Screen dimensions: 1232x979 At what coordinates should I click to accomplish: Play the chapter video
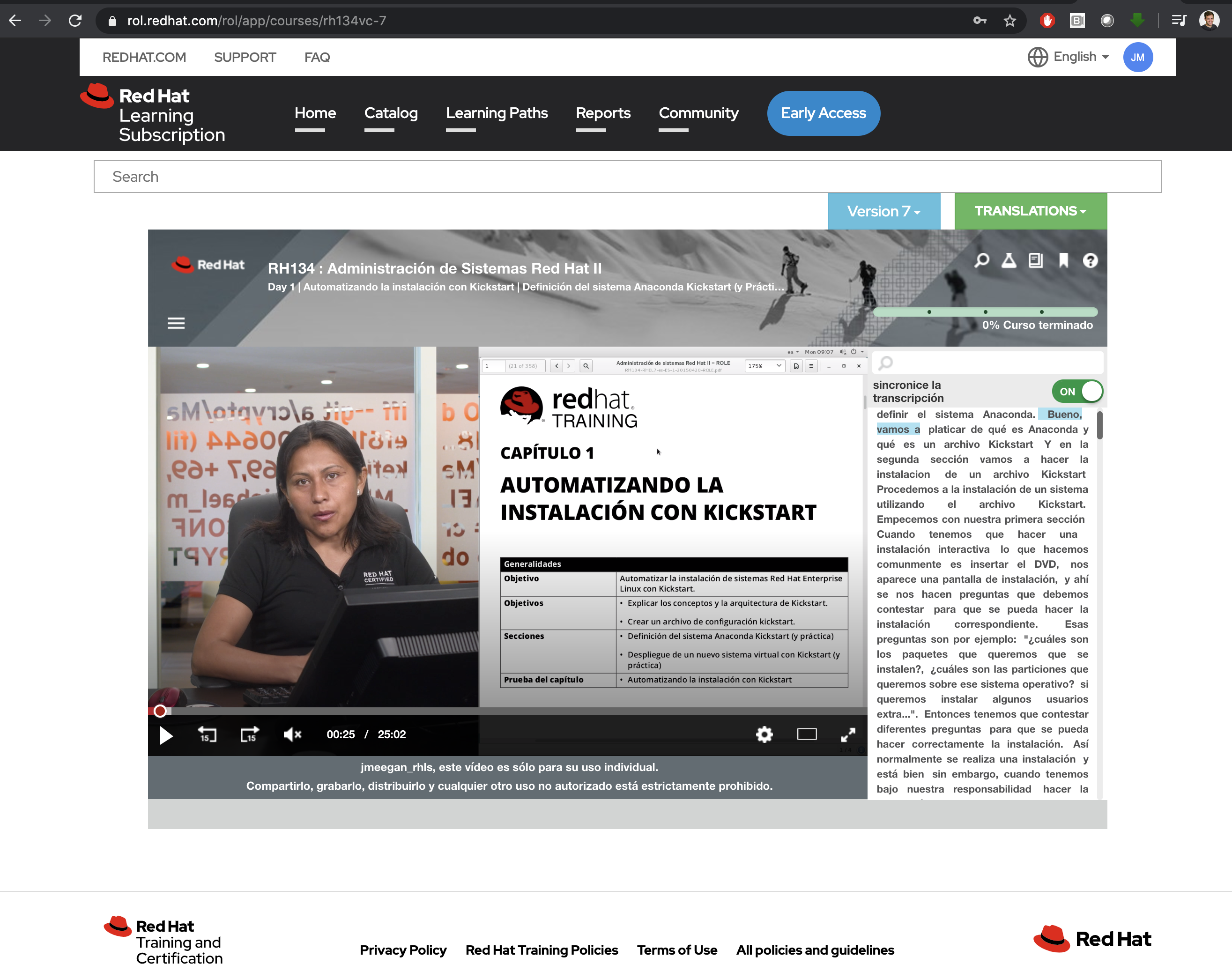166,736
